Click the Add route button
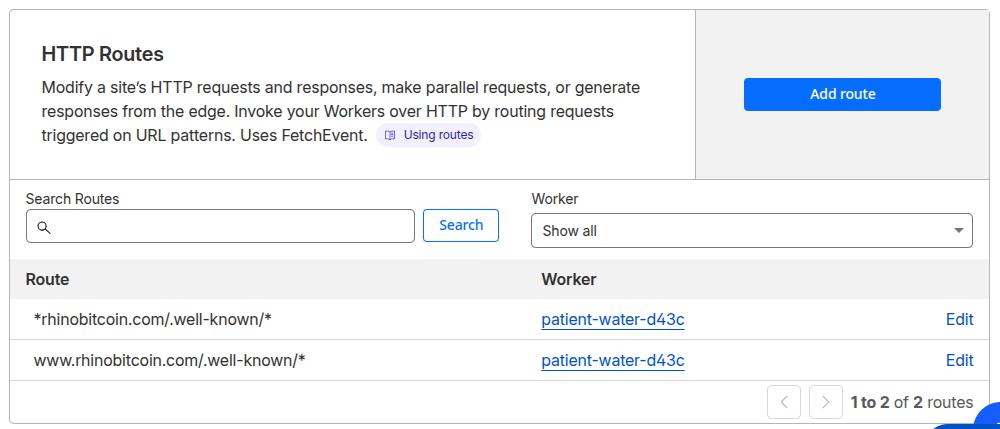1000x429 pixels. pyautogui.click(x=842, y=94)
